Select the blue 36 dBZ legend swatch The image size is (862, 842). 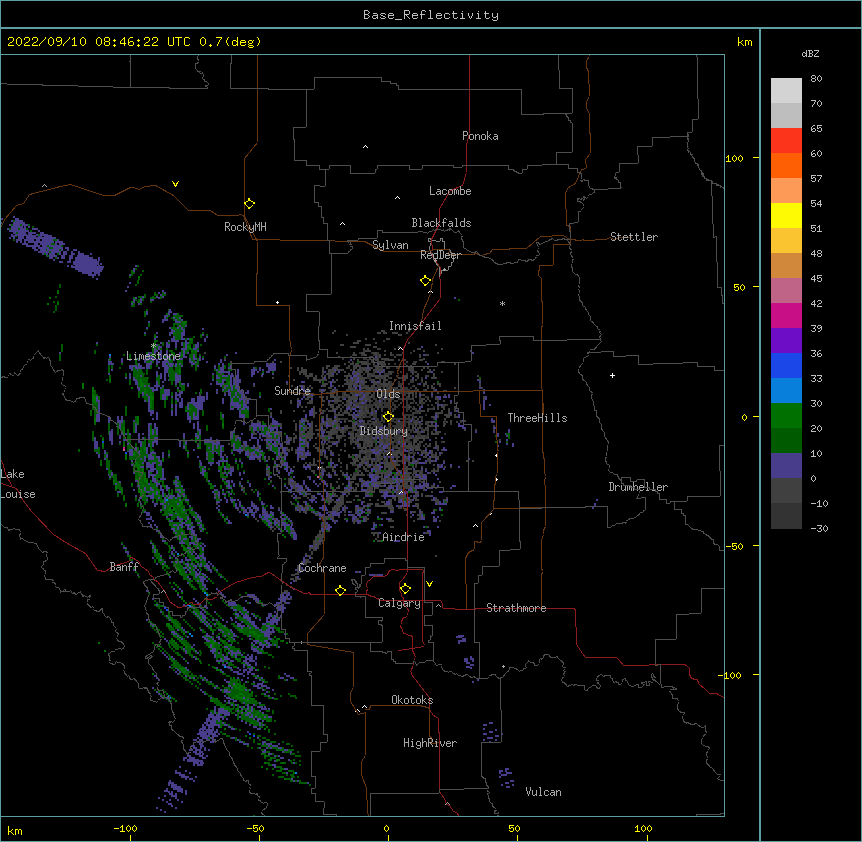point(786,365)
